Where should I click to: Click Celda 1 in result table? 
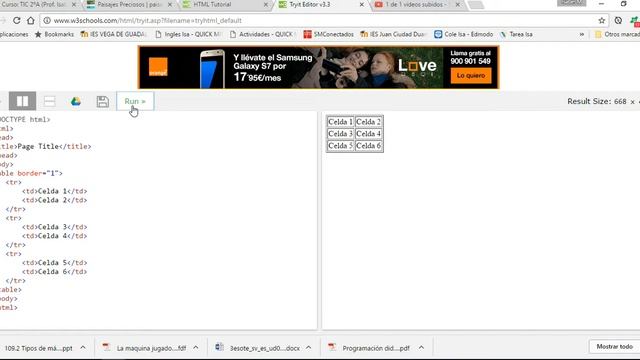coord(340,122)
